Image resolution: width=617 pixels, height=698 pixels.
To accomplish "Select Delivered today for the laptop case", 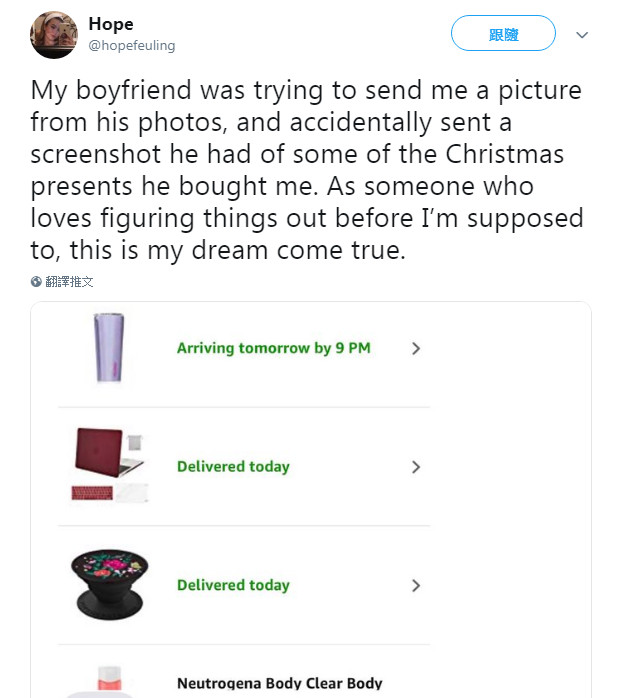I will click(x=233, y=466).
